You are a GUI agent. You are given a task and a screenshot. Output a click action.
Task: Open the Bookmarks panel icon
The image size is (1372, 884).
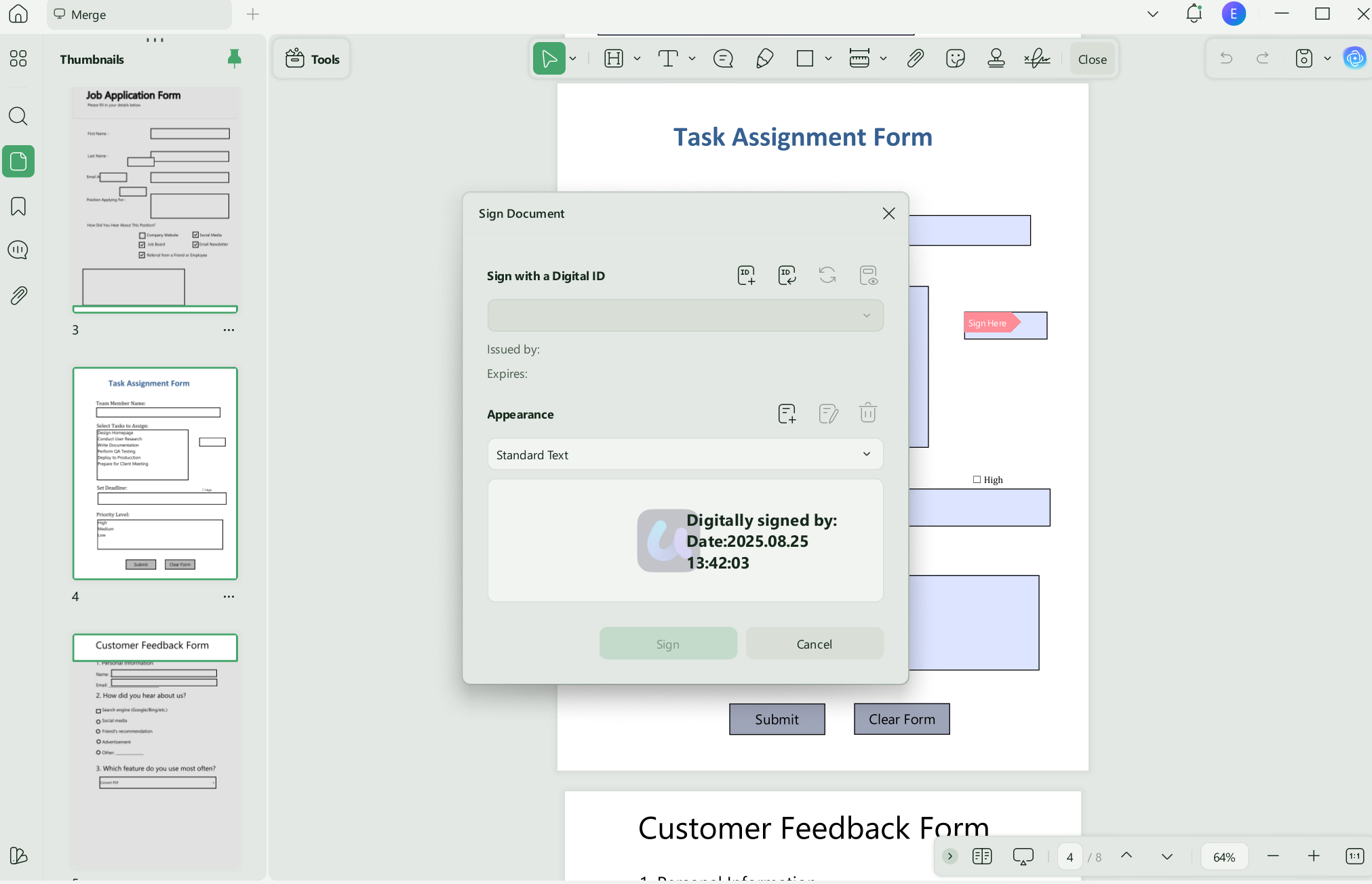(18, 206)
